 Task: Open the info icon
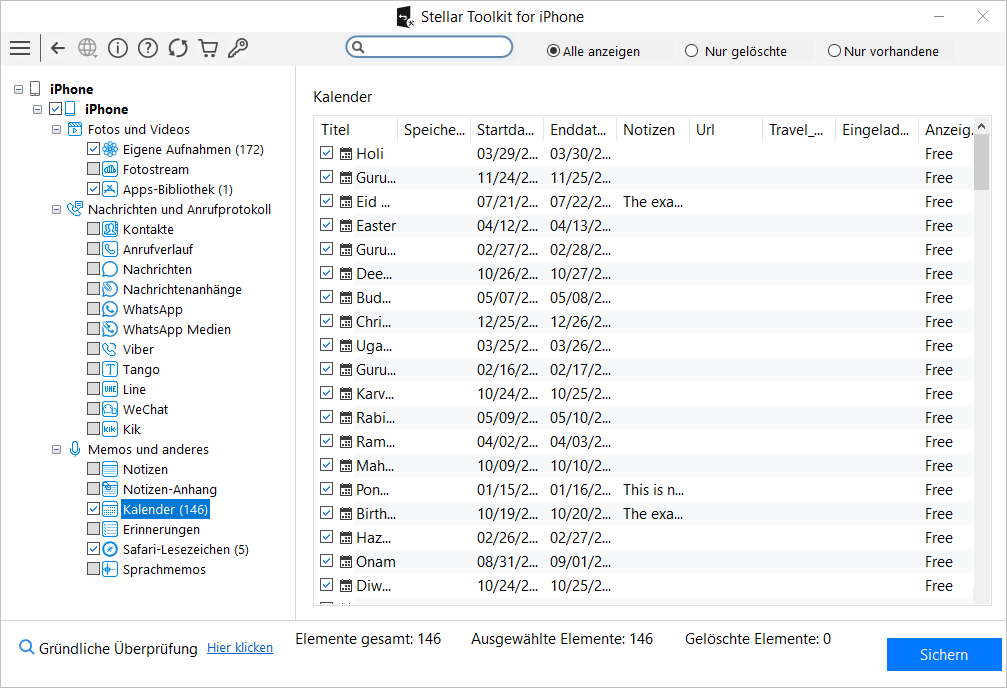click(x=118, y=48)
